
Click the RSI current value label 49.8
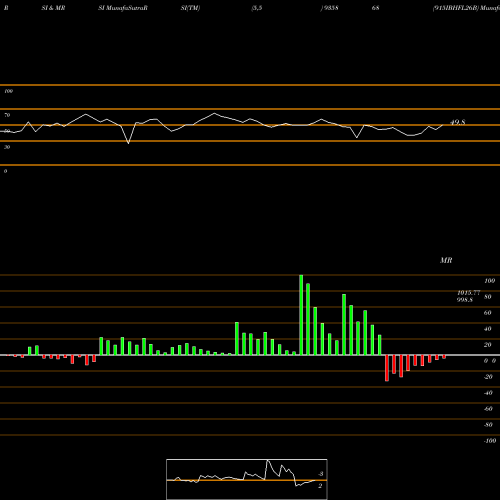click(458, 122)
